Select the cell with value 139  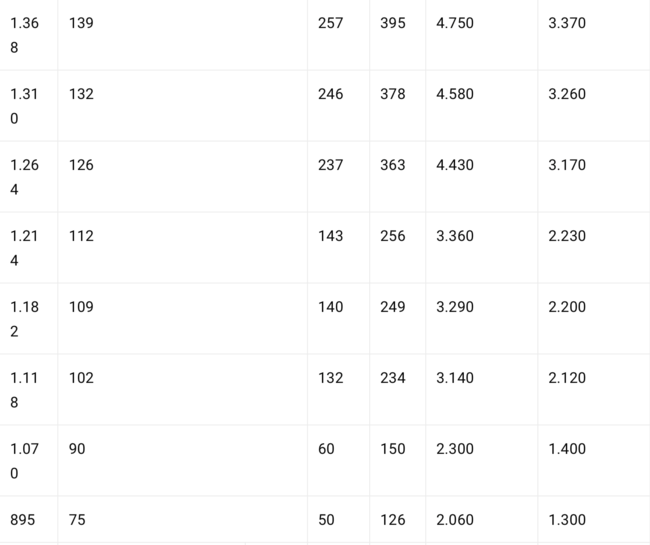tap(182, 35)
